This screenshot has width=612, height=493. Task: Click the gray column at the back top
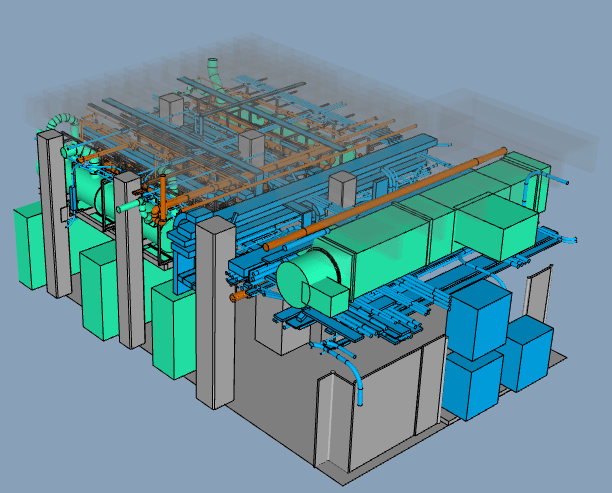[171, 108]
